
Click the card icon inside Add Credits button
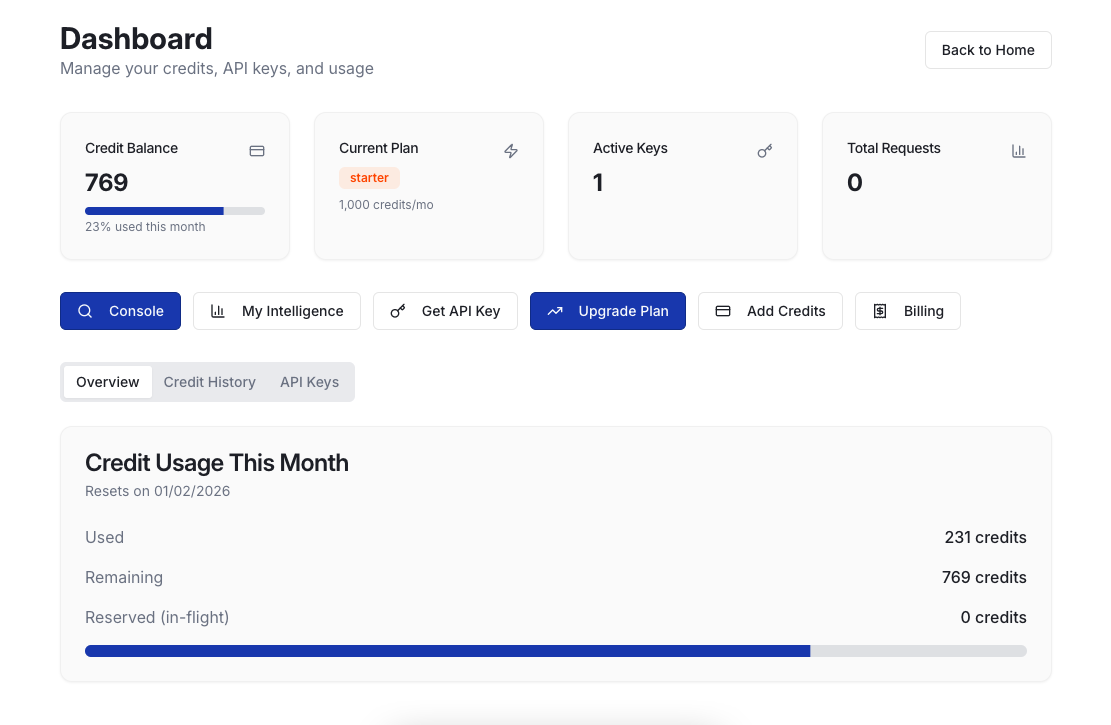(x=723, y=311)
